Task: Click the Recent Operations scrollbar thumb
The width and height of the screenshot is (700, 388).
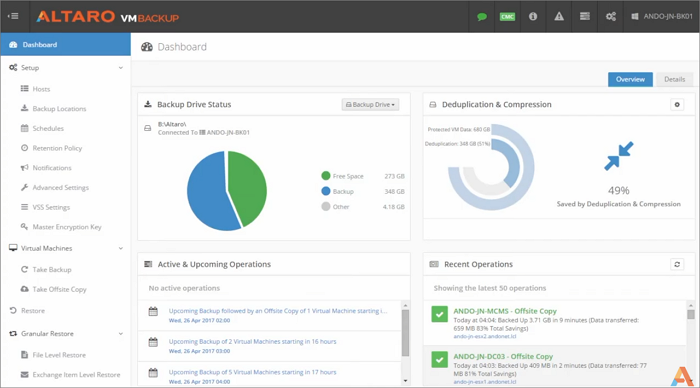Action: 691,314
